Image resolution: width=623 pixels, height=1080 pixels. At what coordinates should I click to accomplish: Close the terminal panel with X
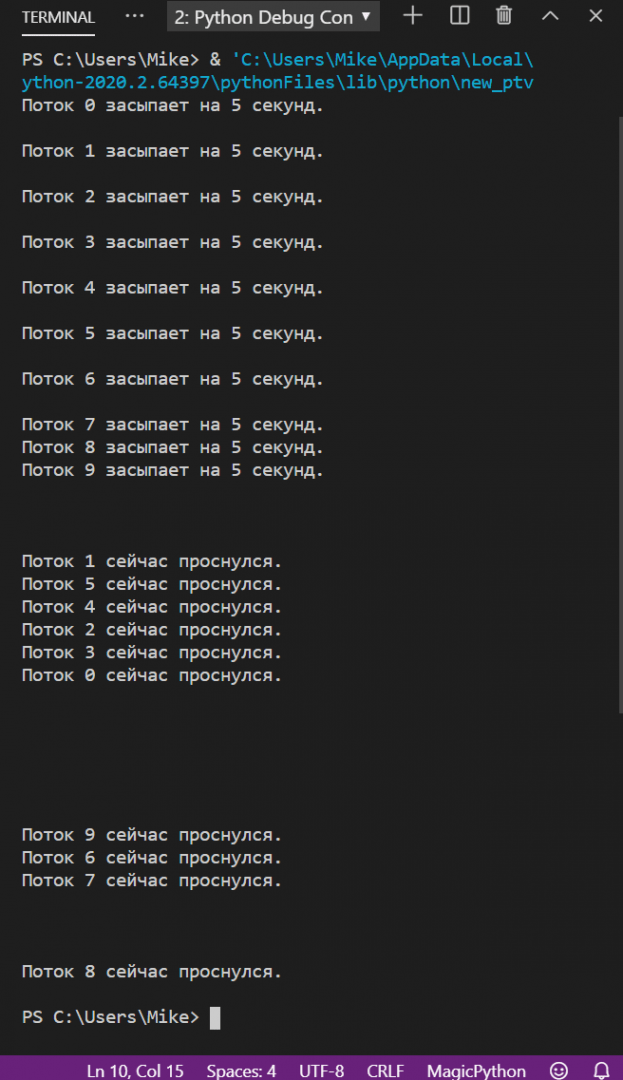click(x=596, y=16)
